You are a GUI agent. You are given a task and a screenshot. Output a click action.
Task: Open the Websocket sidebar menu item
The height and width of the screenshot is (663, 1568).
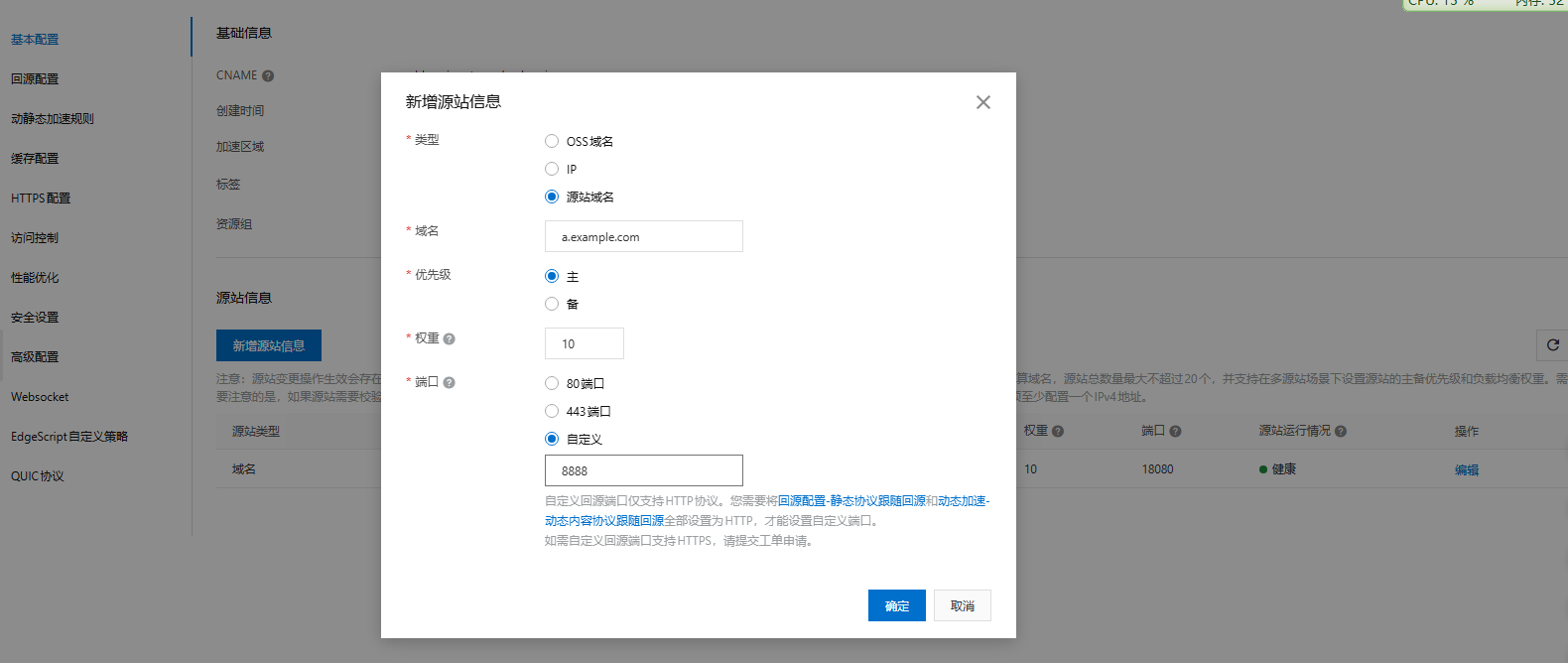click(40, 397)
